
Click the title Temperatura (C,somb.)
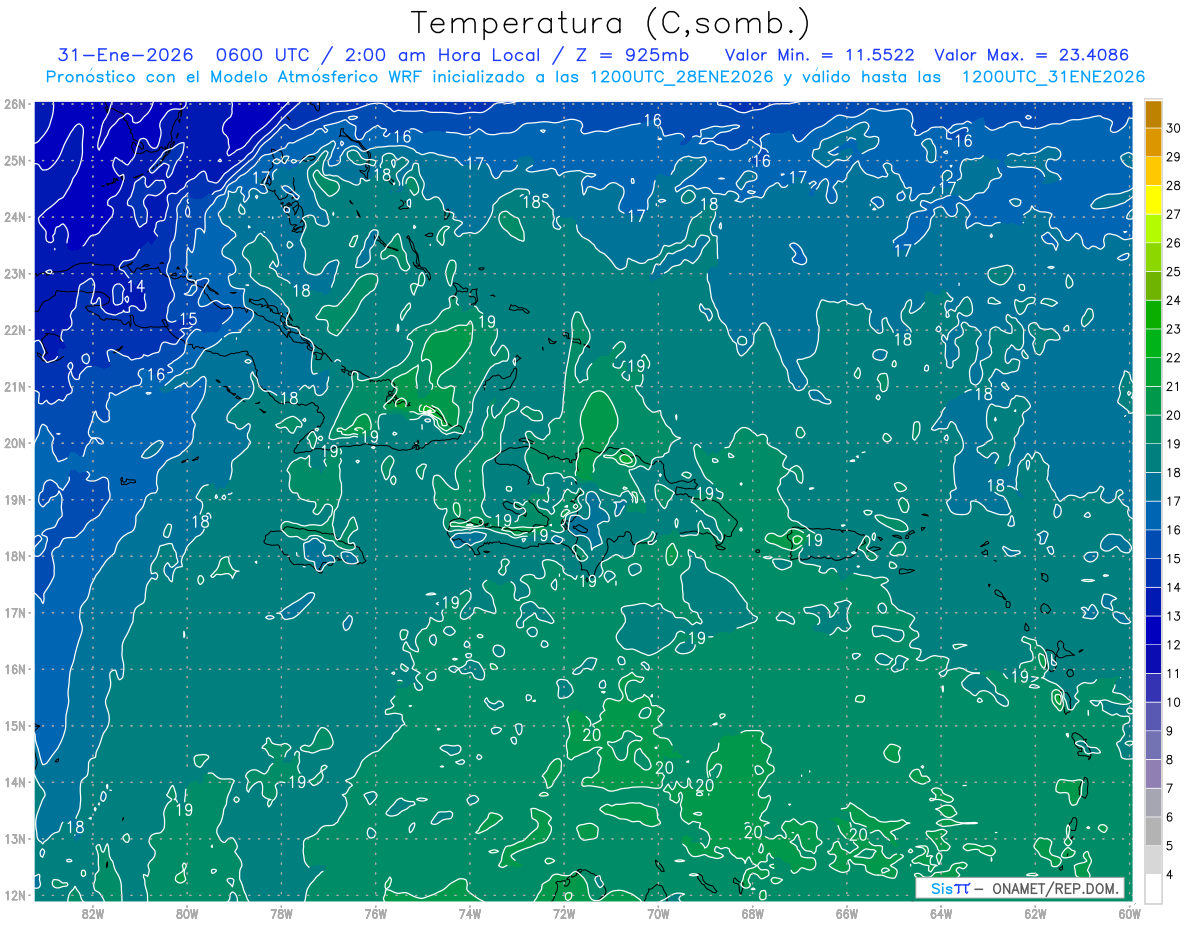tap(611, 23)
